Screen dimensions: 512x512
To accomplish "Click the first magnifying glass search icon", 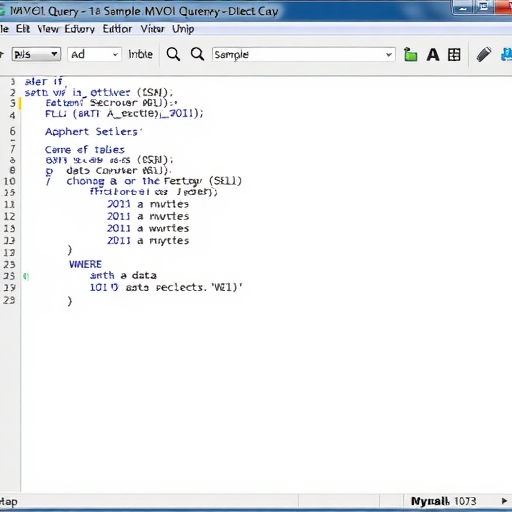I will click(173, 54).
